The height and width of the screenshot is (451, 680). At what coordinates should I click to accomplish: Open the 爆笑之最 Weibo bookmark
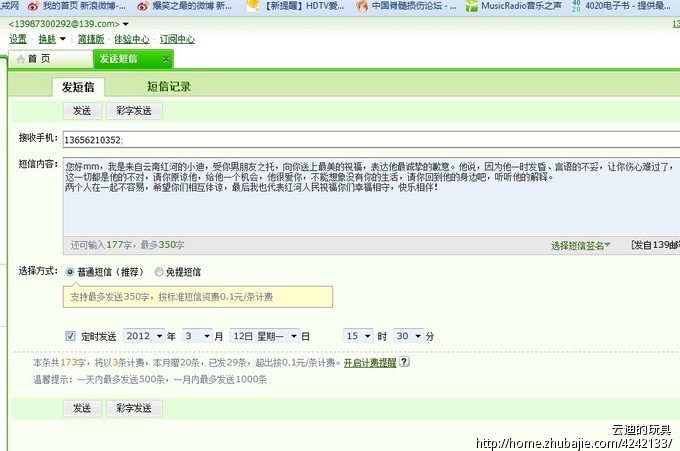[x=184, y=6]
